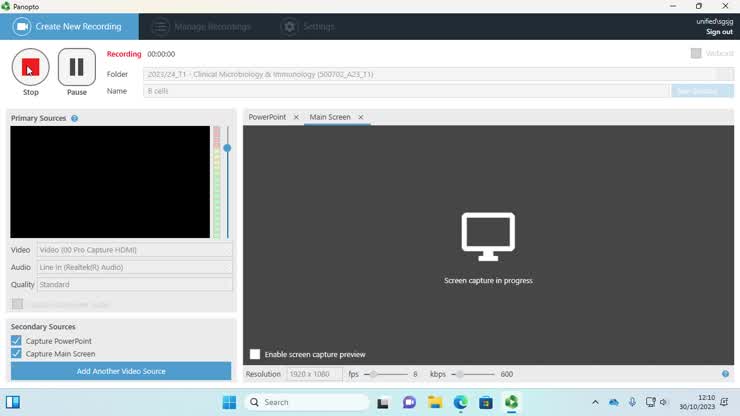Click the Sign out link
740x416 pixels.
point(719,32)
